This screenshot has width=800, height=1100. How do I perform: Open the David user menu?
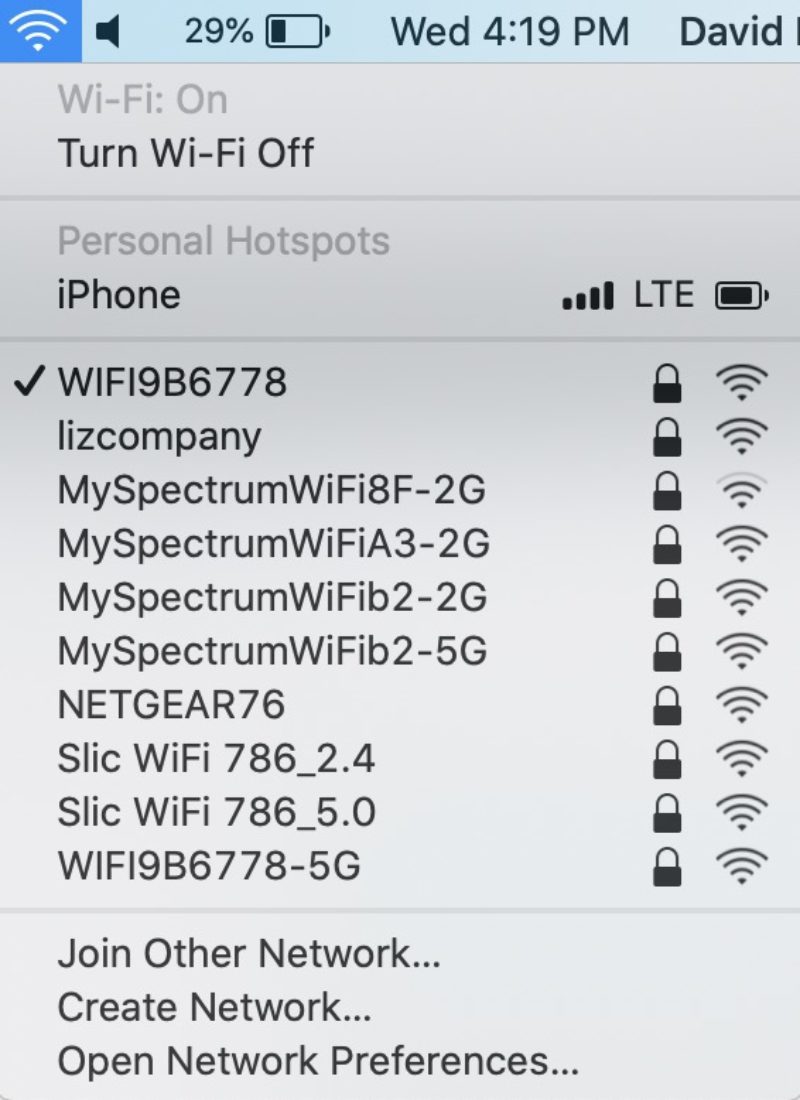(x=739, y=32)
